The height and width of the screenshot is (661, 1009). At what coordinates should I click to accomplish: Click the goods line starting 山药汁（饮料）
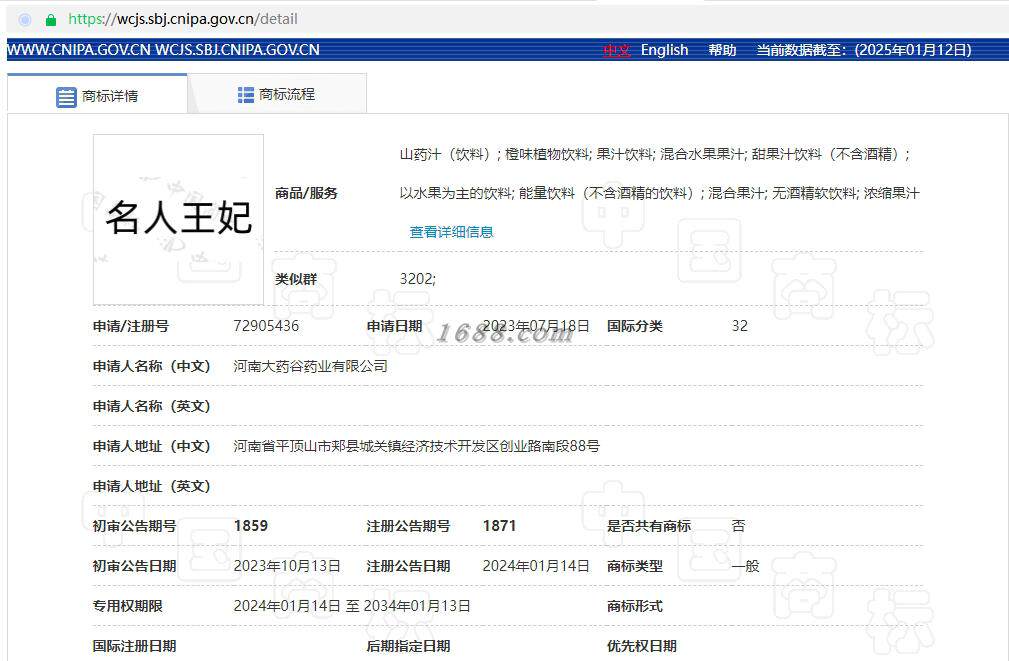655,154
